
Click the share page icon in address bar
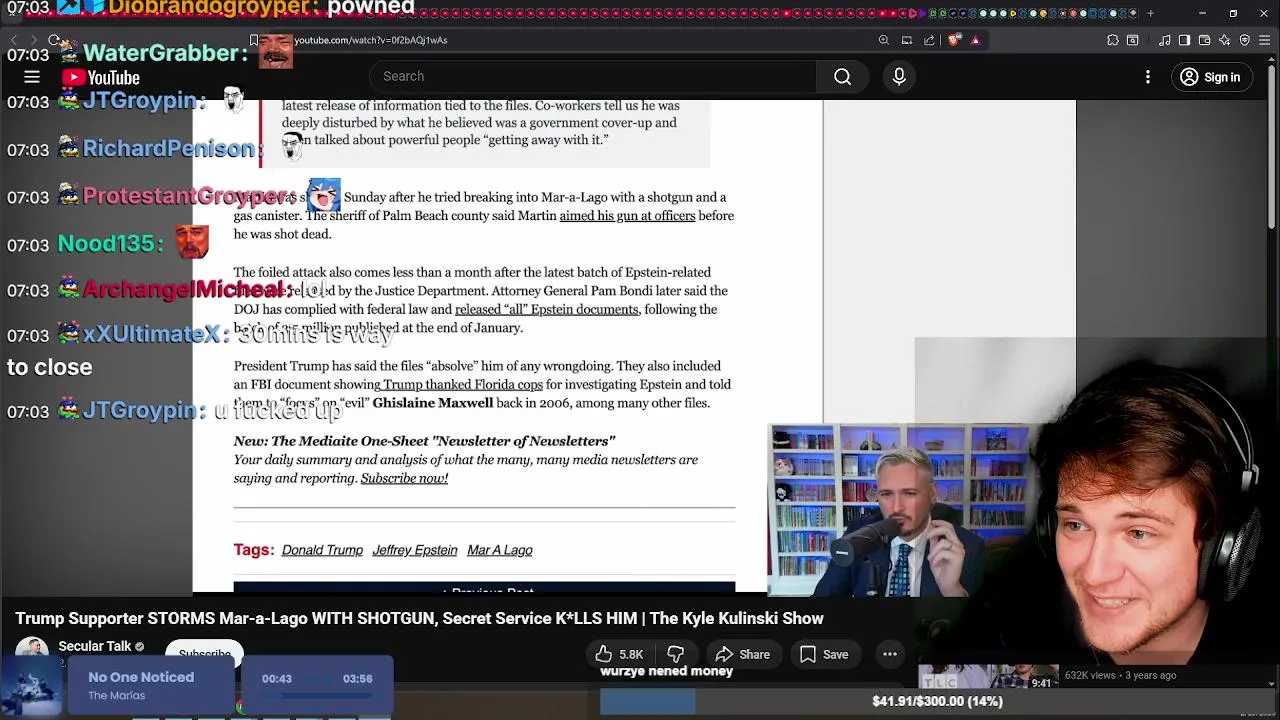point(930,40)
